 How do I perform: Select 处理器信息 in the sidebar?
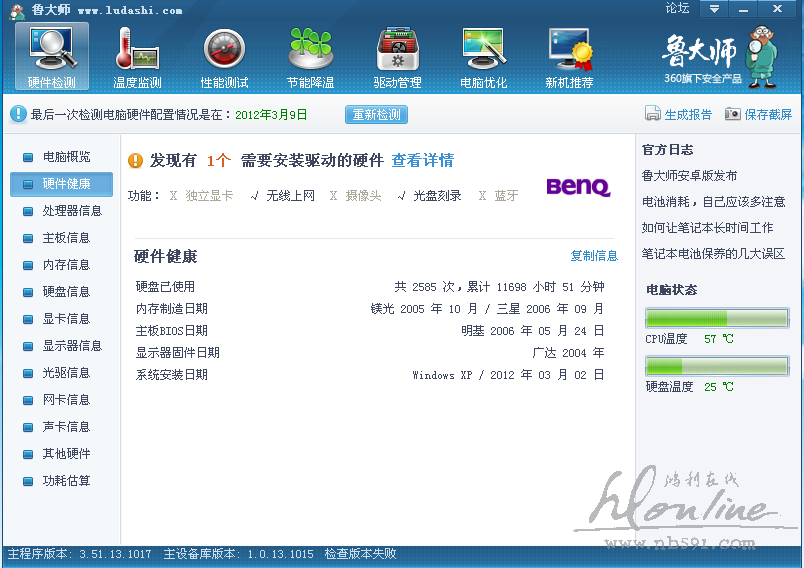coord(72,211)
